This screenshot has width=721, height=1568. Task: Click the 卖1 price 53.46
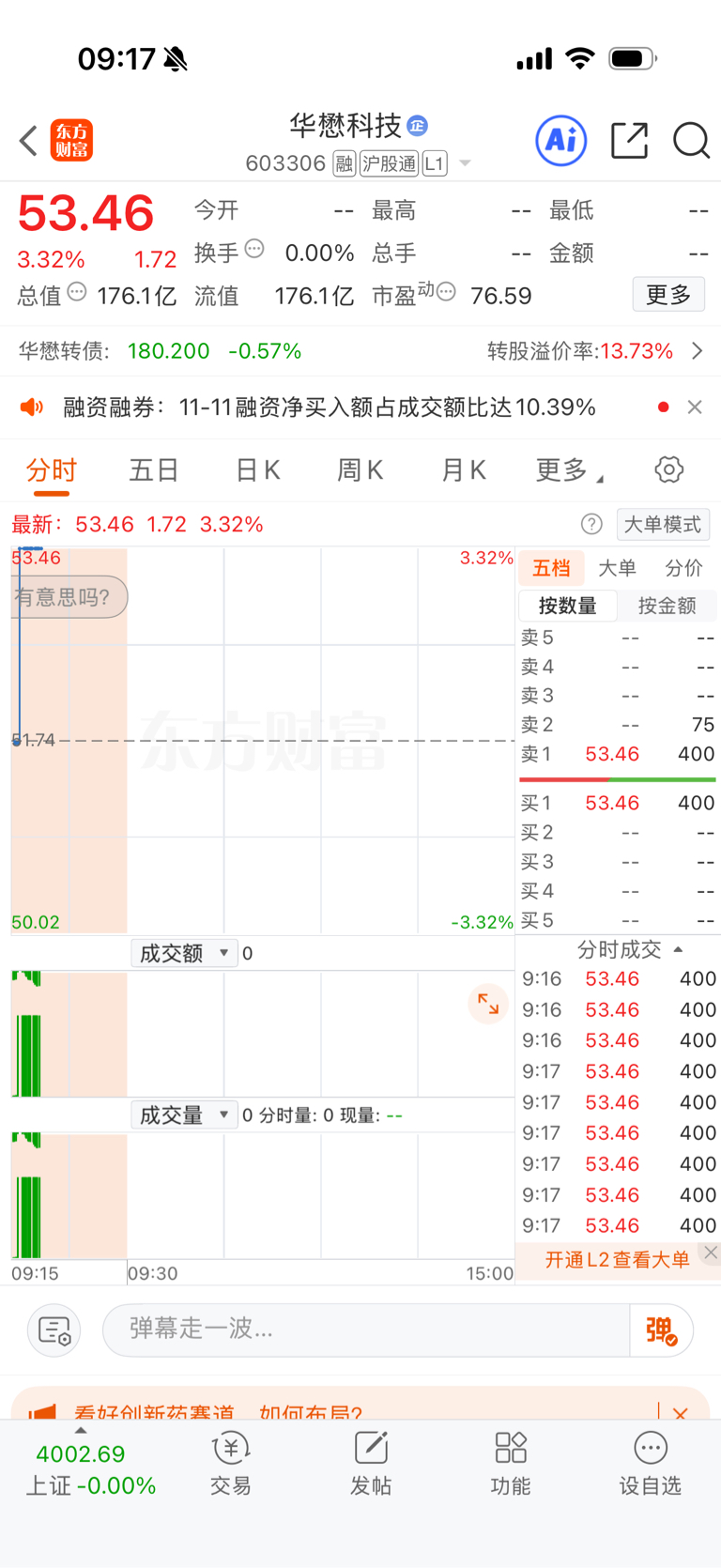point(612,754)
